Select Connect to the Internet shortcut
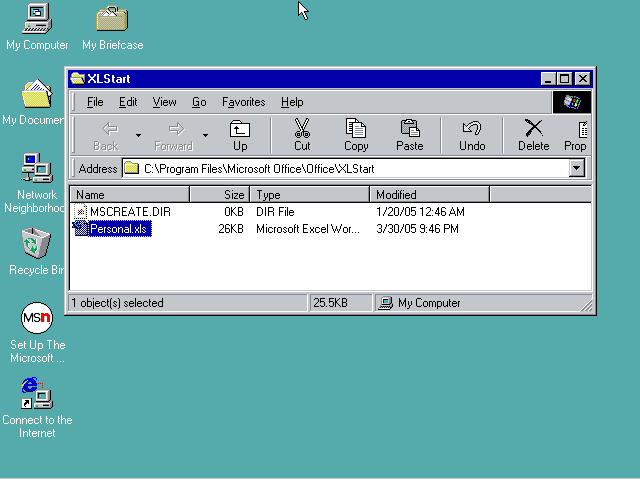This screenshot has width=640, height=480. [37, 408]
